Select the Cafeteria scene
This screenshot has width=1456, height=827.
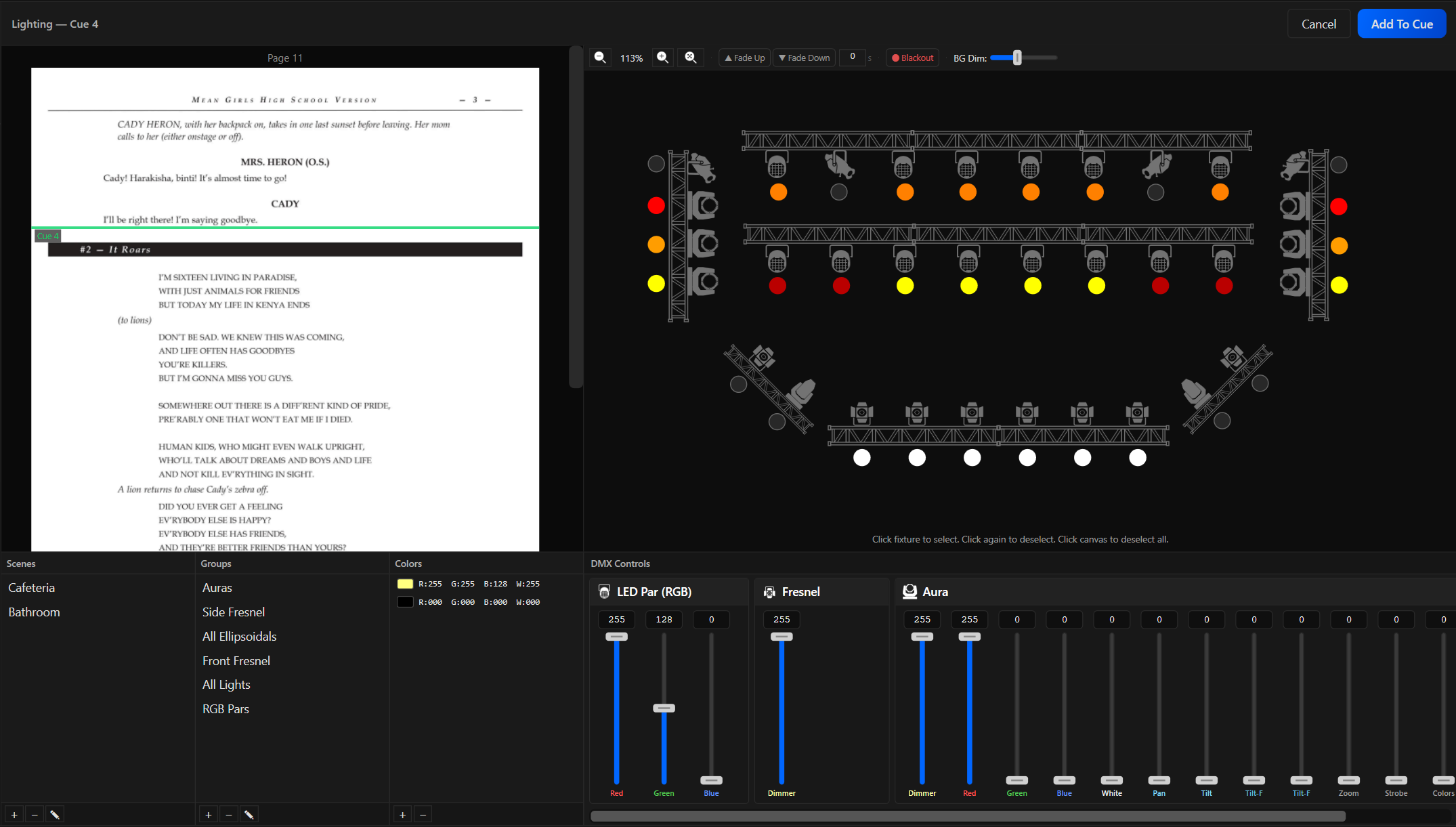tap(32, 588)
